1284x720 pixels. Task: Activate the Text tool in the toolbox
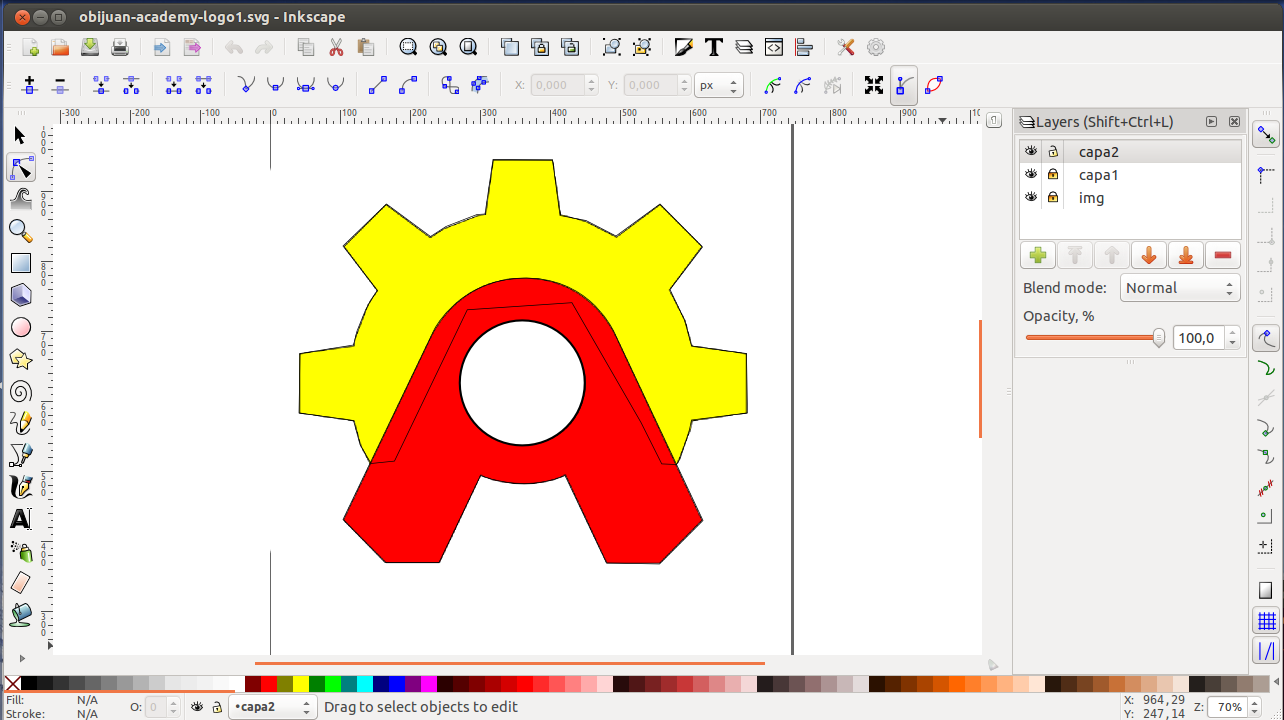[20, 519]
